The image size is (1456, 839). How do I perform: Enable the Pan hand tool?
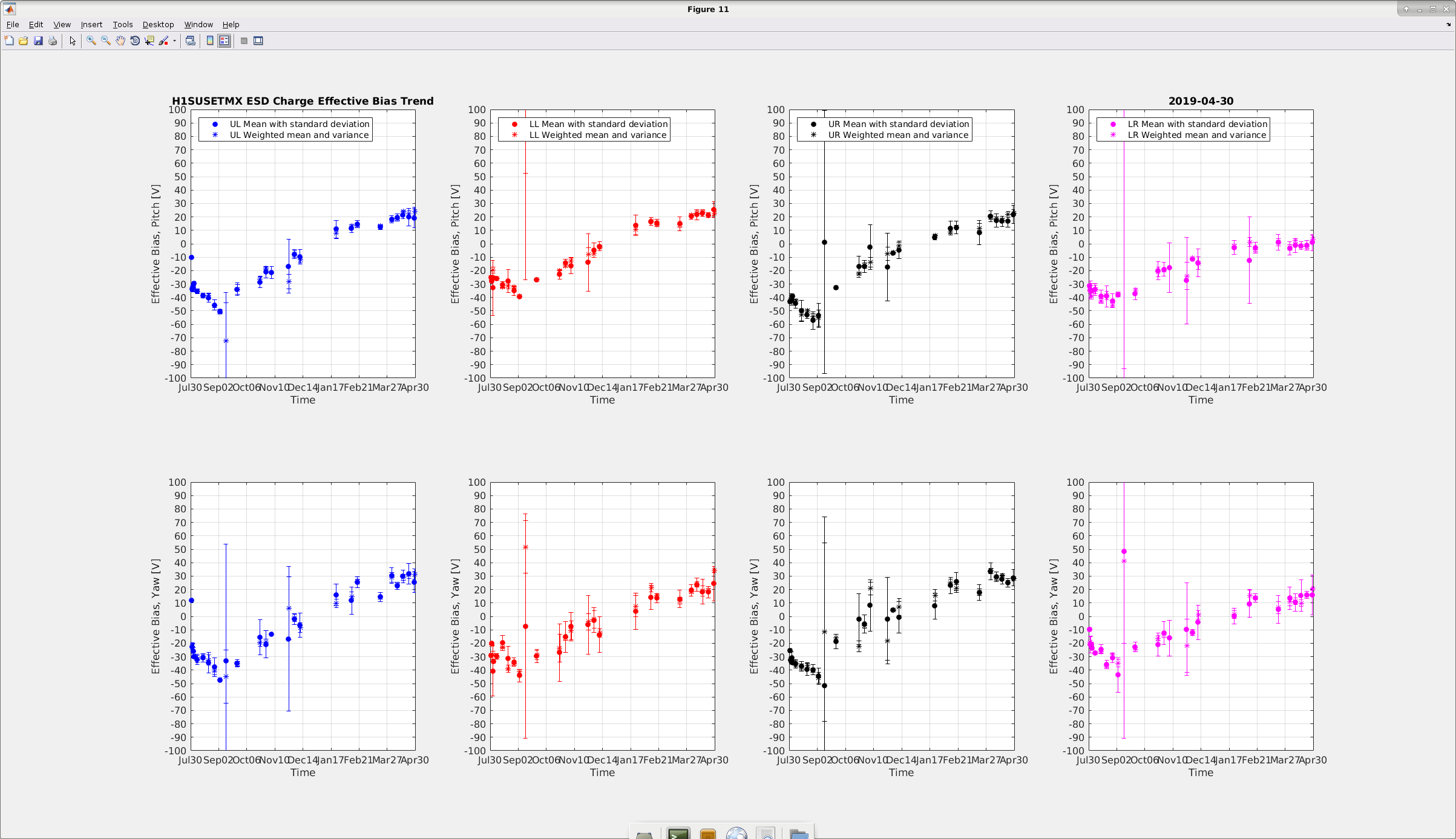120,41
